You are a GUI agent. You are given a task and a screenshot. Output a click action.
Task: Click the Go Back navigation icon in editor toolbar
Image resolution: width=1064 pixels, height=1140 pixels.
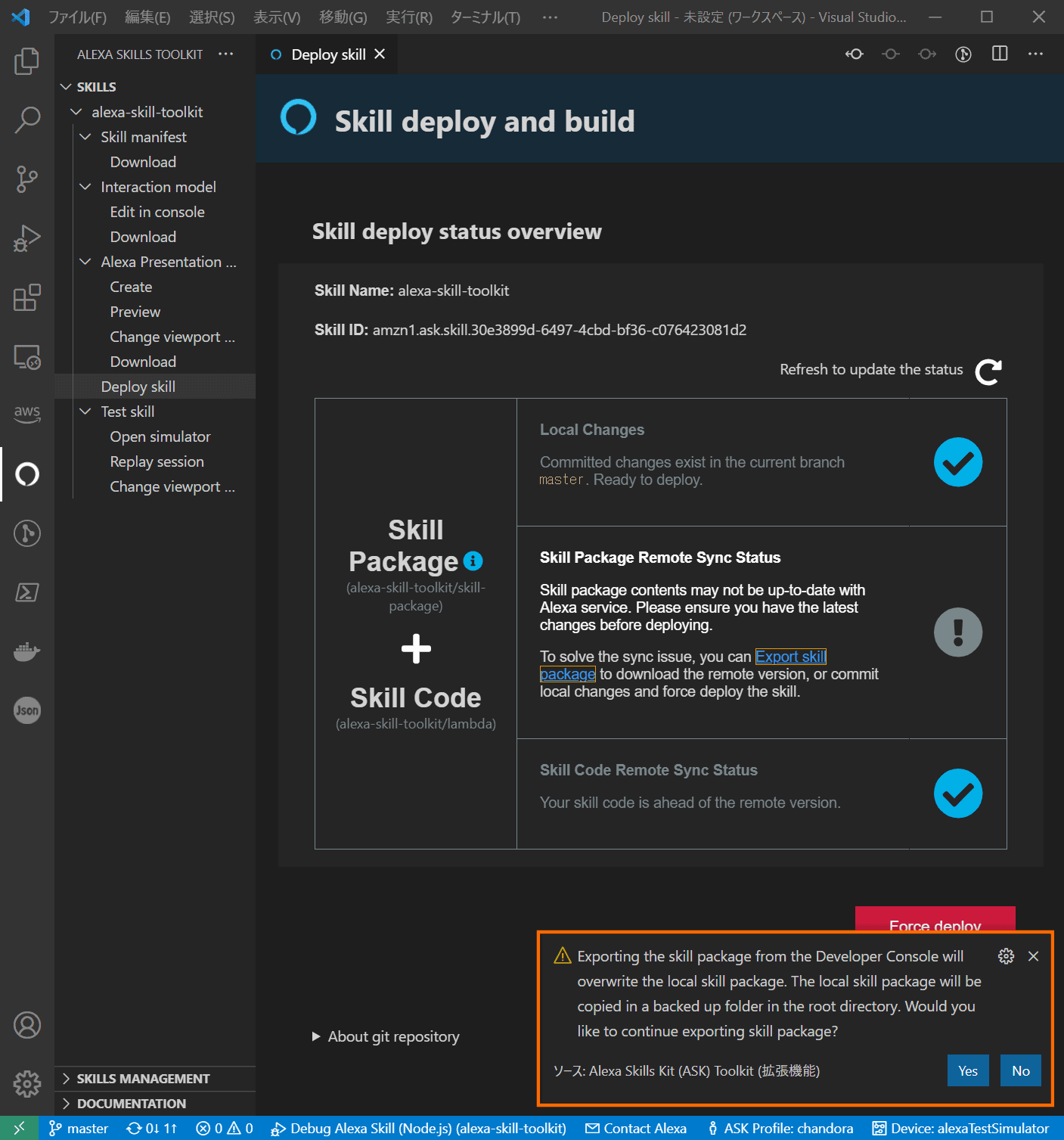pyautogui.click(x=855, y=54)
